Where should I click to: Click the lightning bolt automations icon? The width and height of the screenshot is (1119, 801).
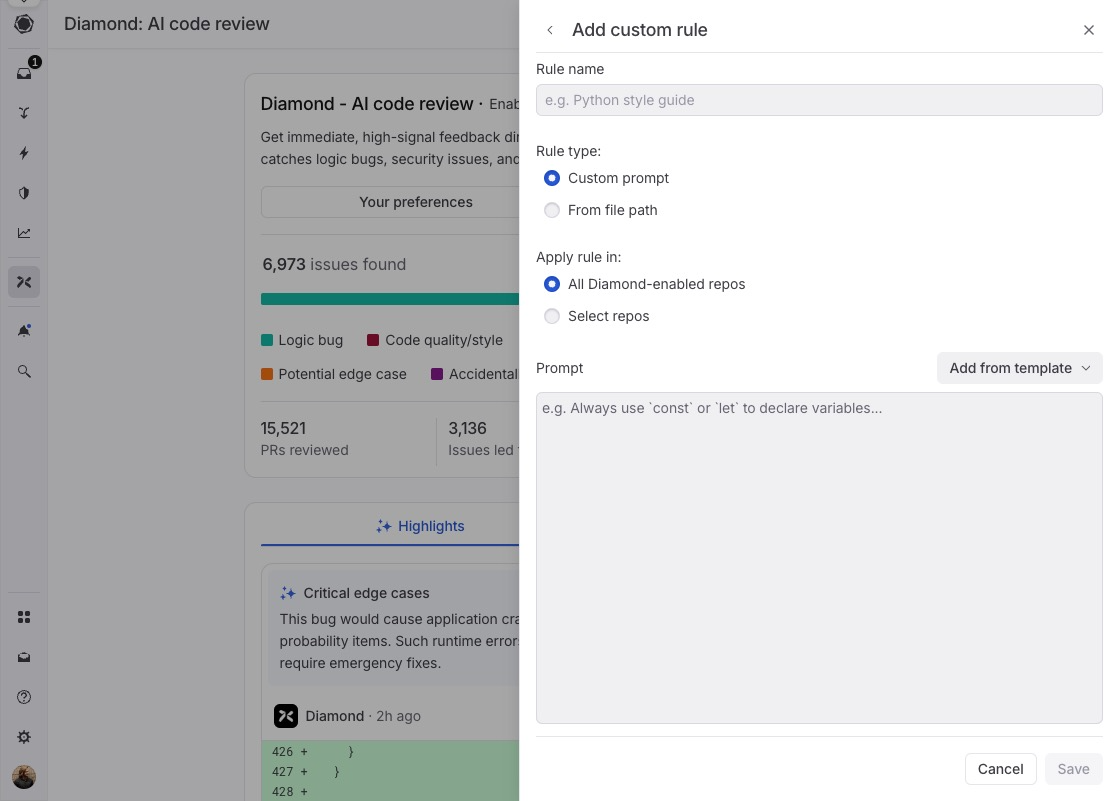pos(24,153)
